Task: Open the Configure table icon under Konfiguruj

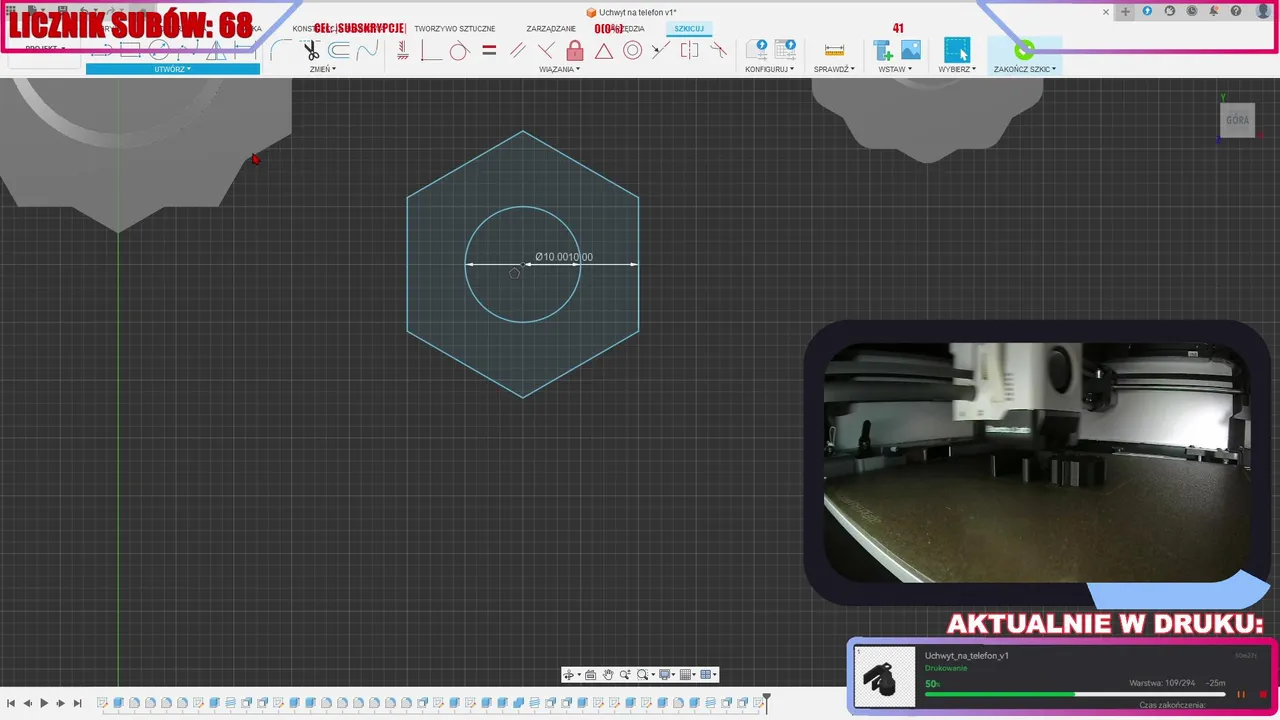Action: tap(785, 50)
